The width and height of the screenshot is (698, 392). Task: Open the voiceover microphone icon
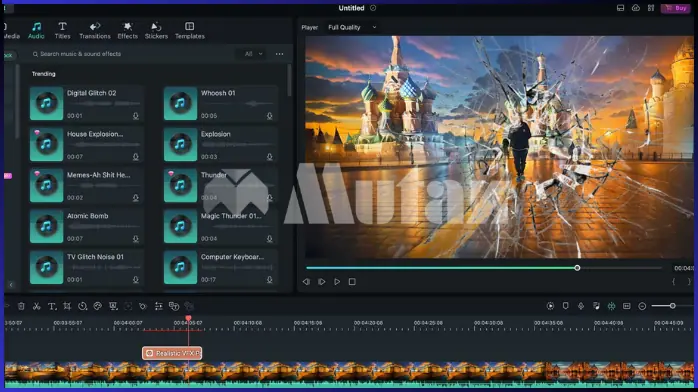pos(581,306)
